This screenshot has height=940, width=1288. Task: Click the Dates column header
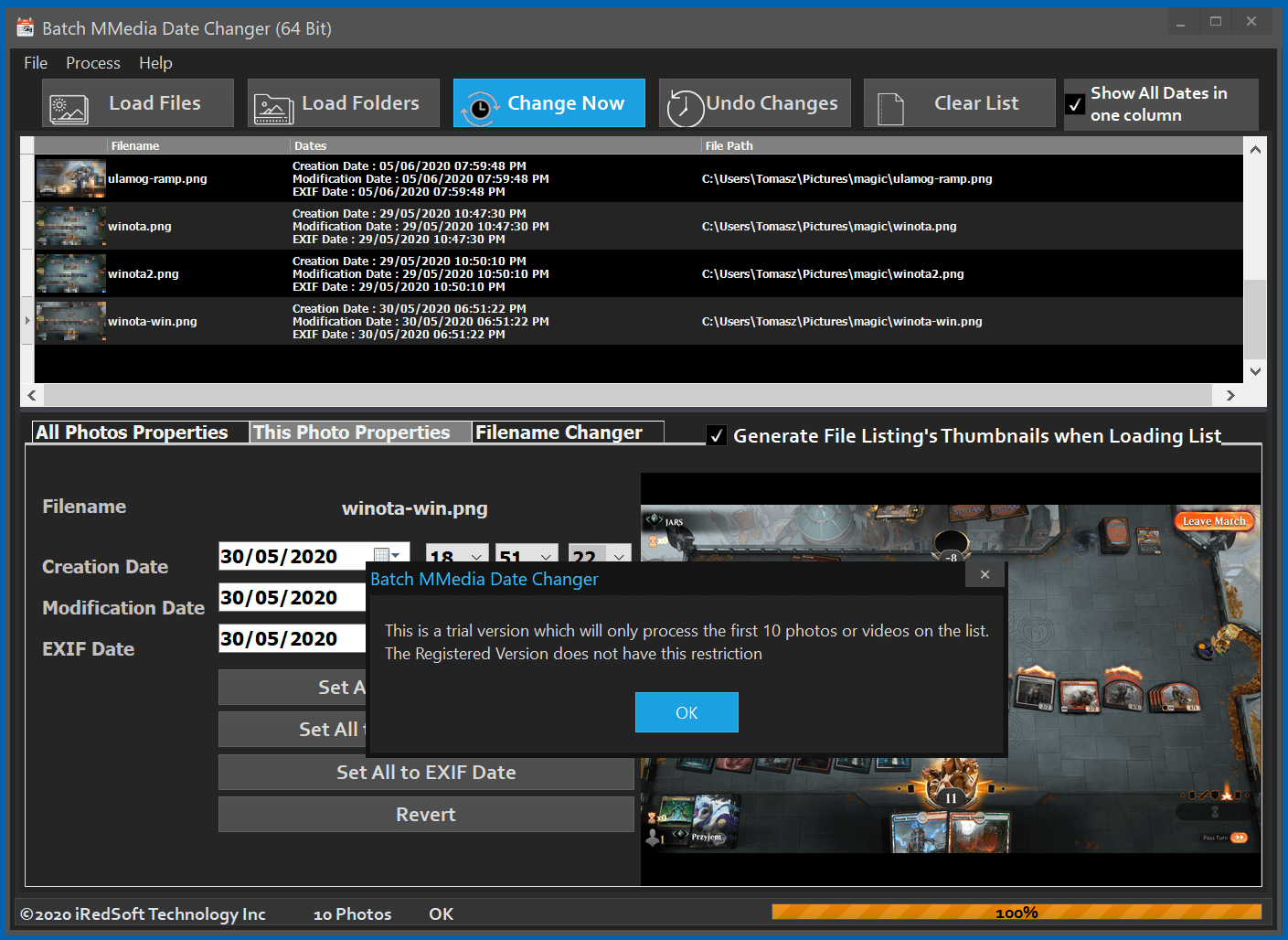coord(495,145)
